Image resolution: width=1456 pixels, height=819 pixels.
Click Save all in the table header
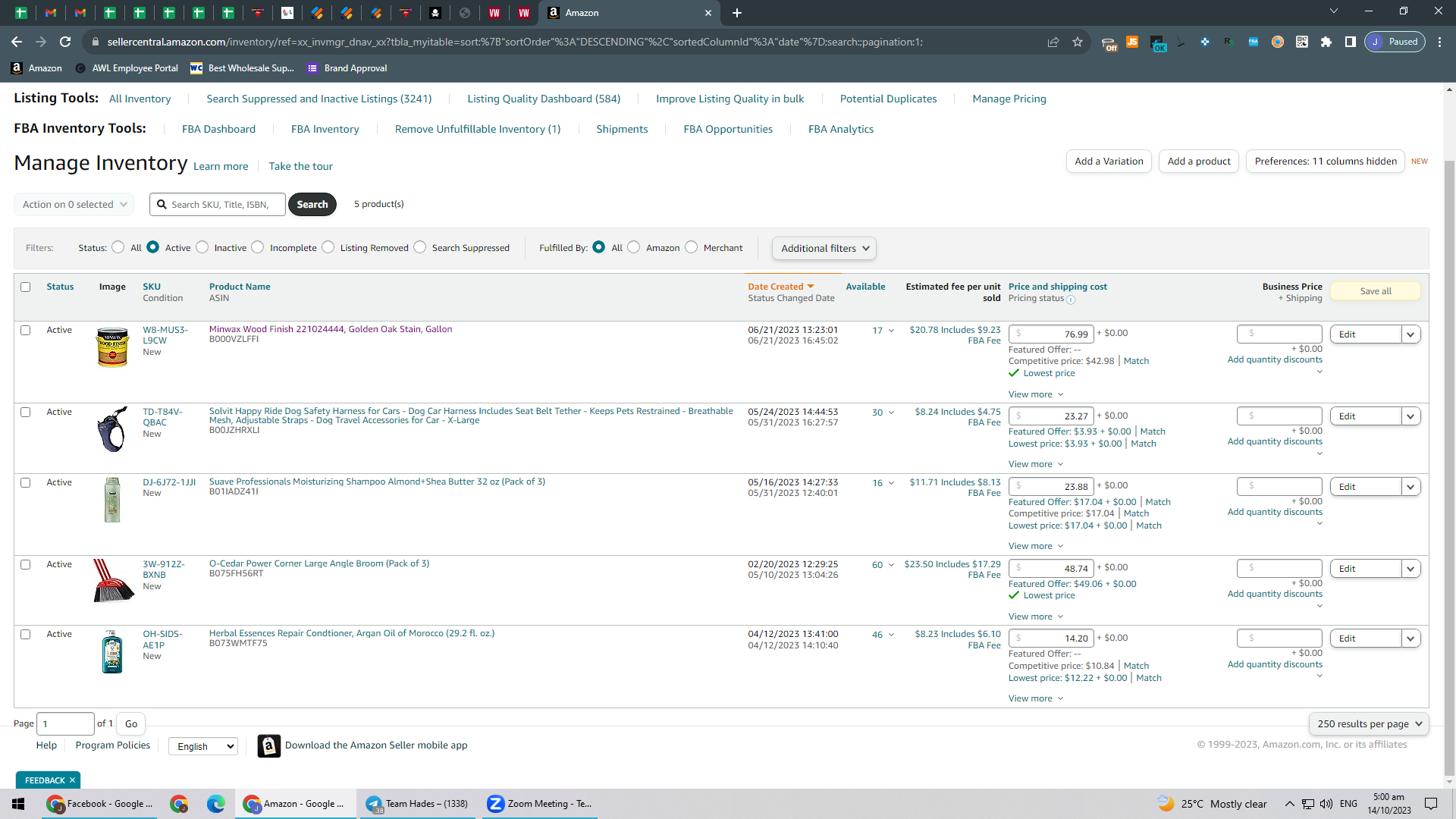(x=1376, y=291)
